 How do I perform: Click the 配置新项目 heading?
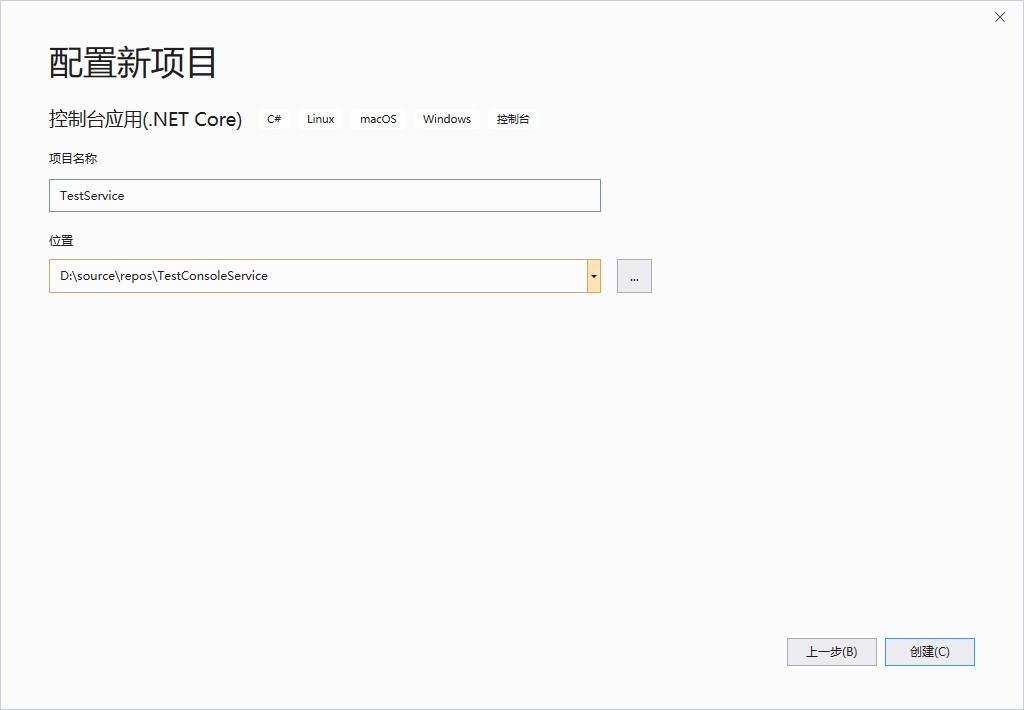[133, 63]
